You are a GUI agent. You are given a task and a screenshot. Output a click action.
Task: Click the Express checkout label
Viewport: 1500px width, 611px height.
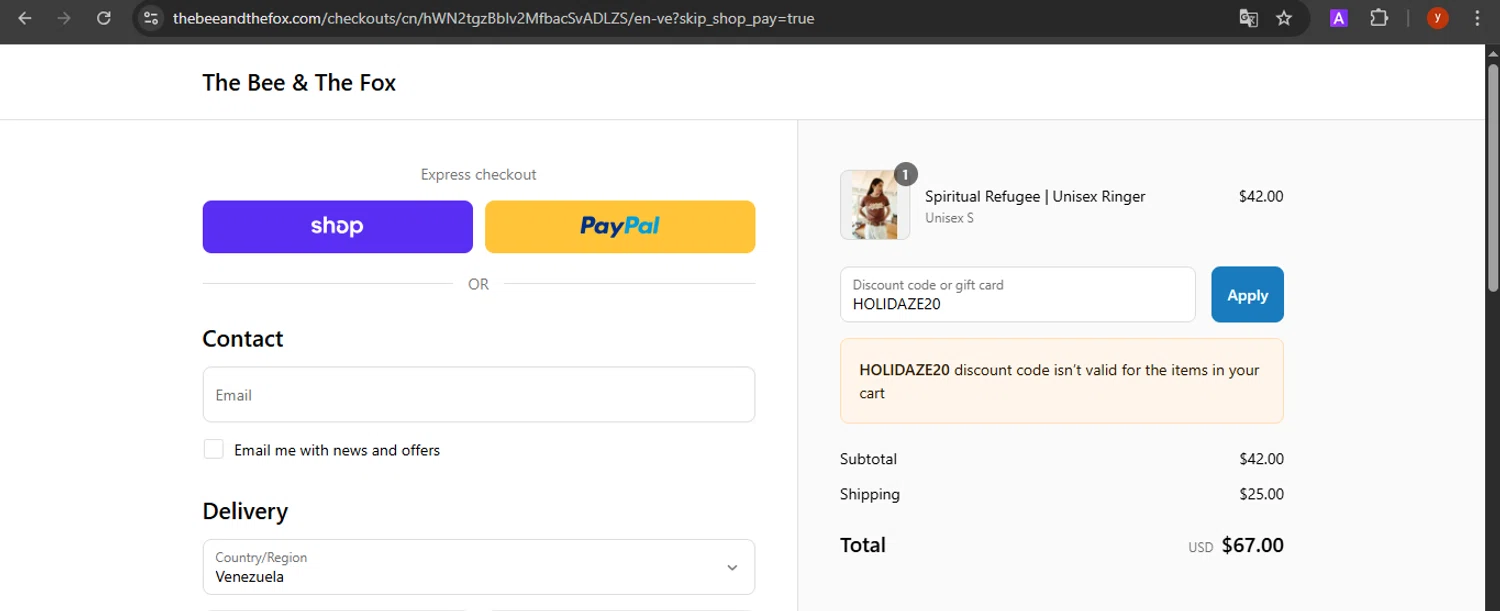(x=478, y=174)
